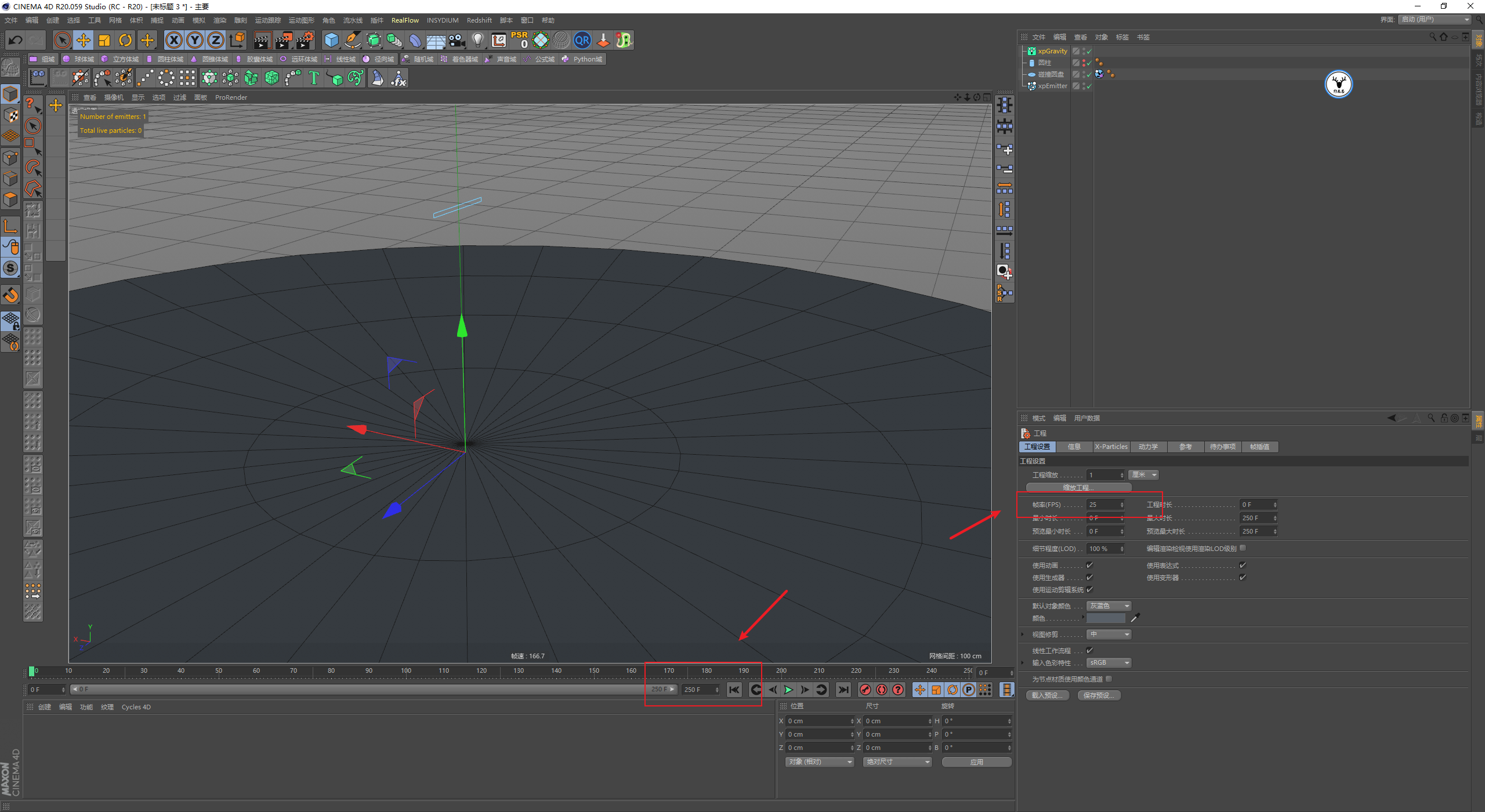Click the Light object icon
This screenshot has height=812, width=1485.
(477, 40)
